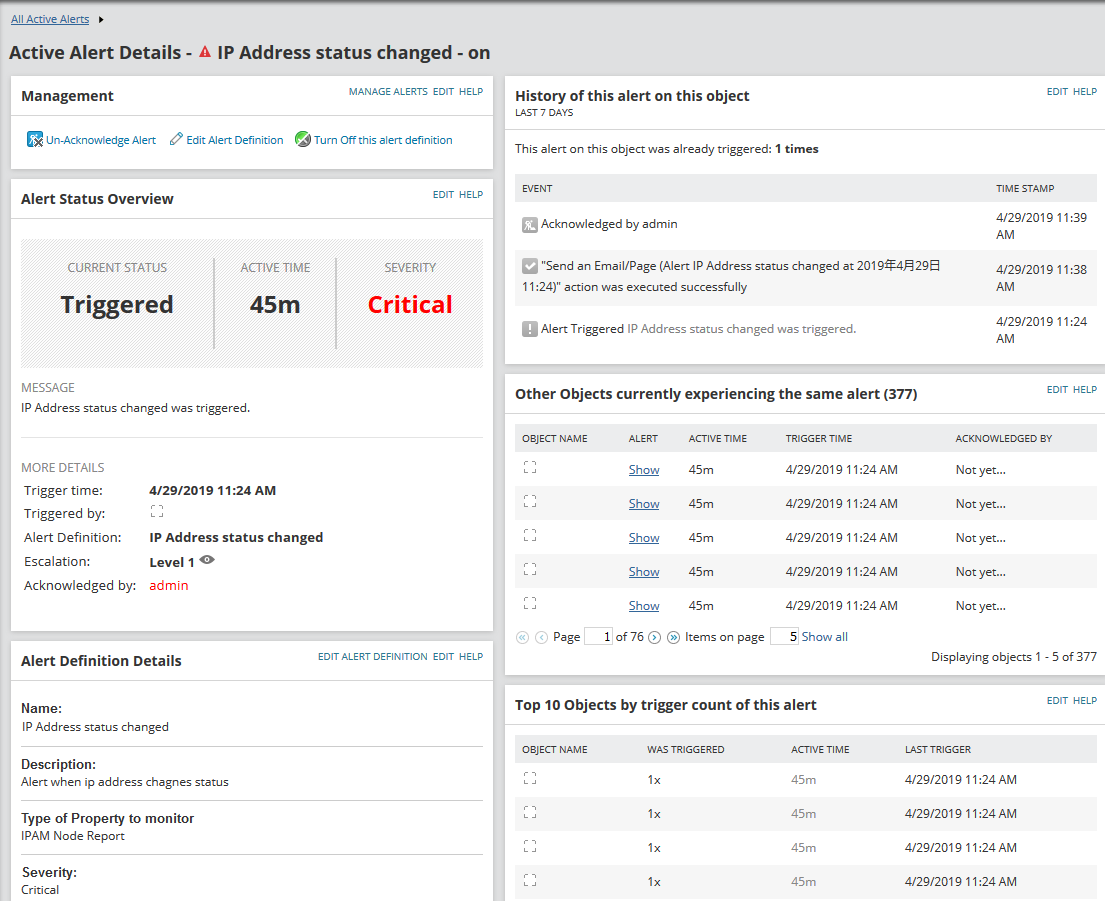The image size is (1105, 901).
Task: Click EDIT in Top 10 Objects header
Action: point(1057,700)
